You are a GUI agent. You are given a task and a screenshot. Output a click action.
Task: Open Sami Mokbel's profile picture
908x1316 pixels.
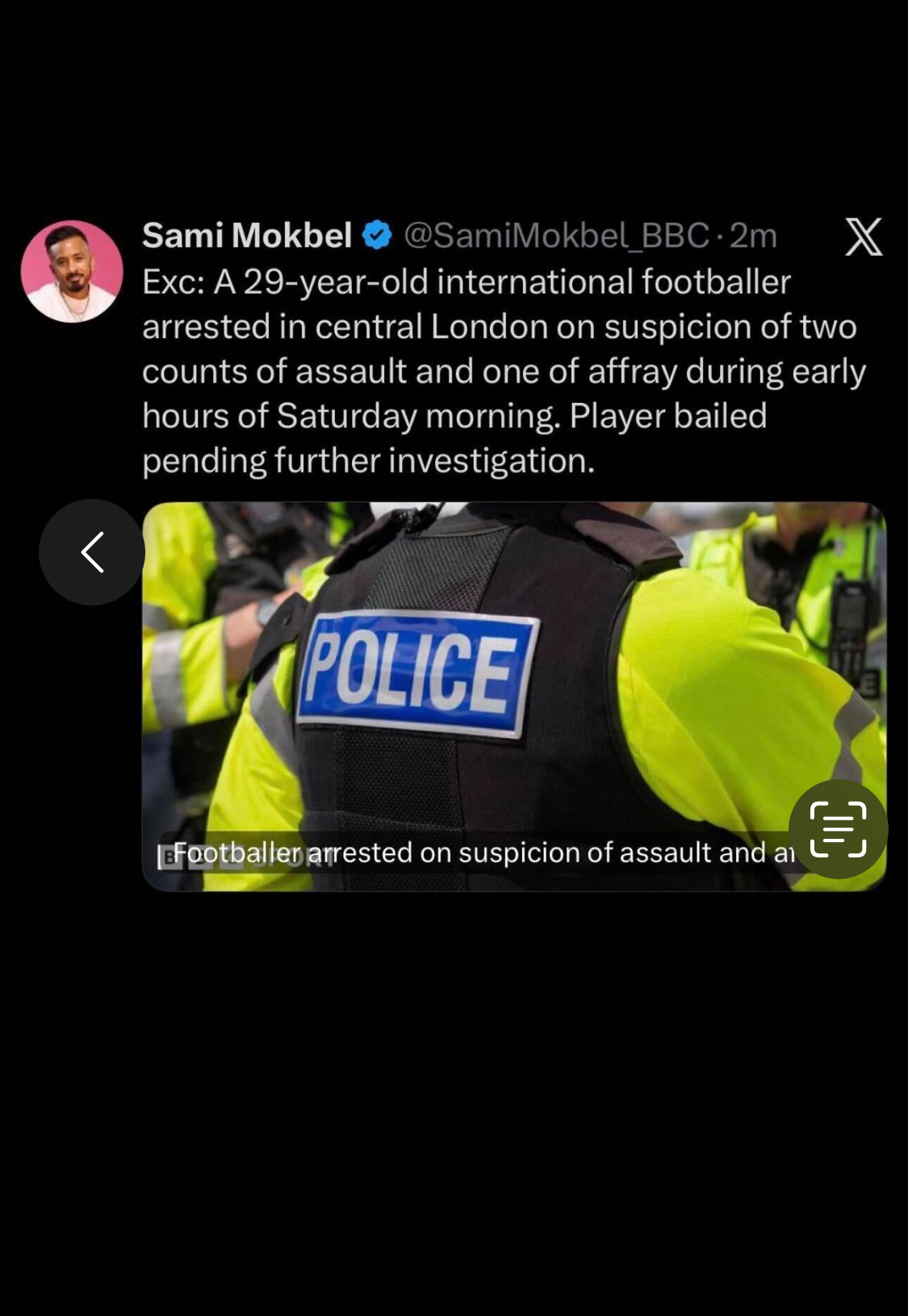(72, 271)
